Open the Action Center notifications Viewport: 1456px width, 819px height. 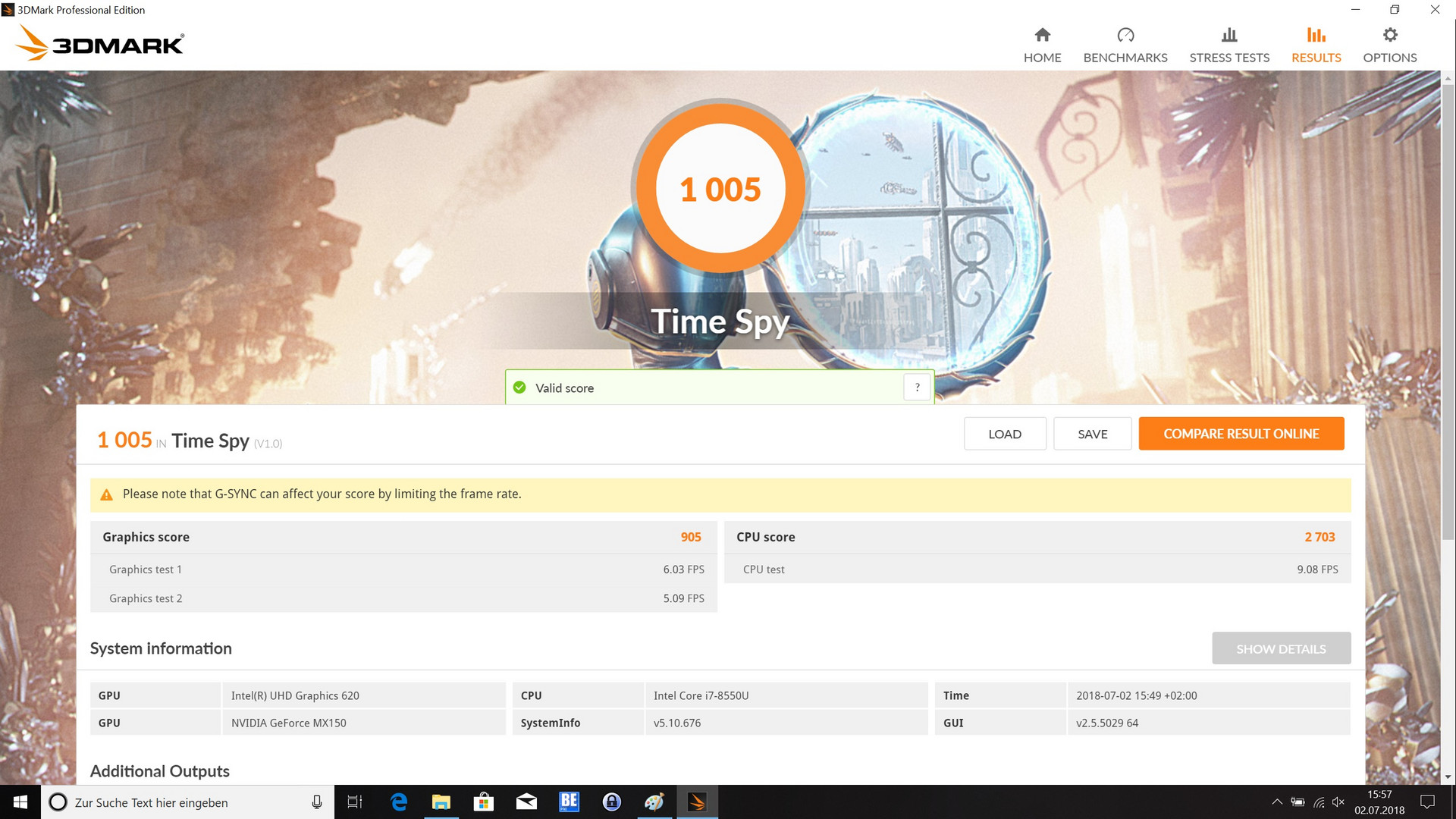coord(1427,802)
